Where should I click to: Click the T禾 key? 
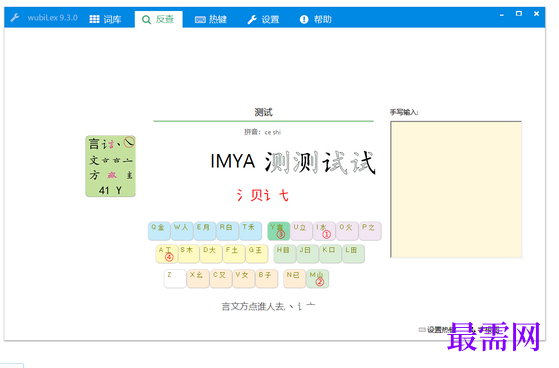(250, 230)
